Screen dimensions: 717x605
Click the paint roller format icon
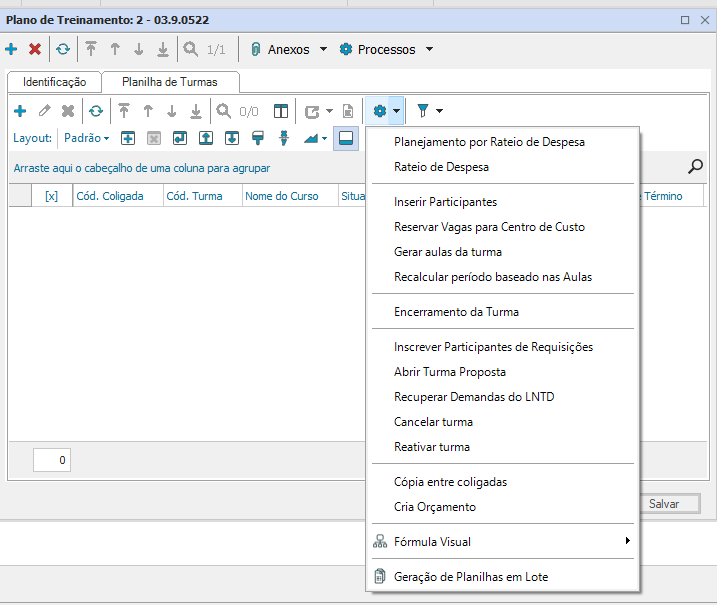click(x=258, y=138)
